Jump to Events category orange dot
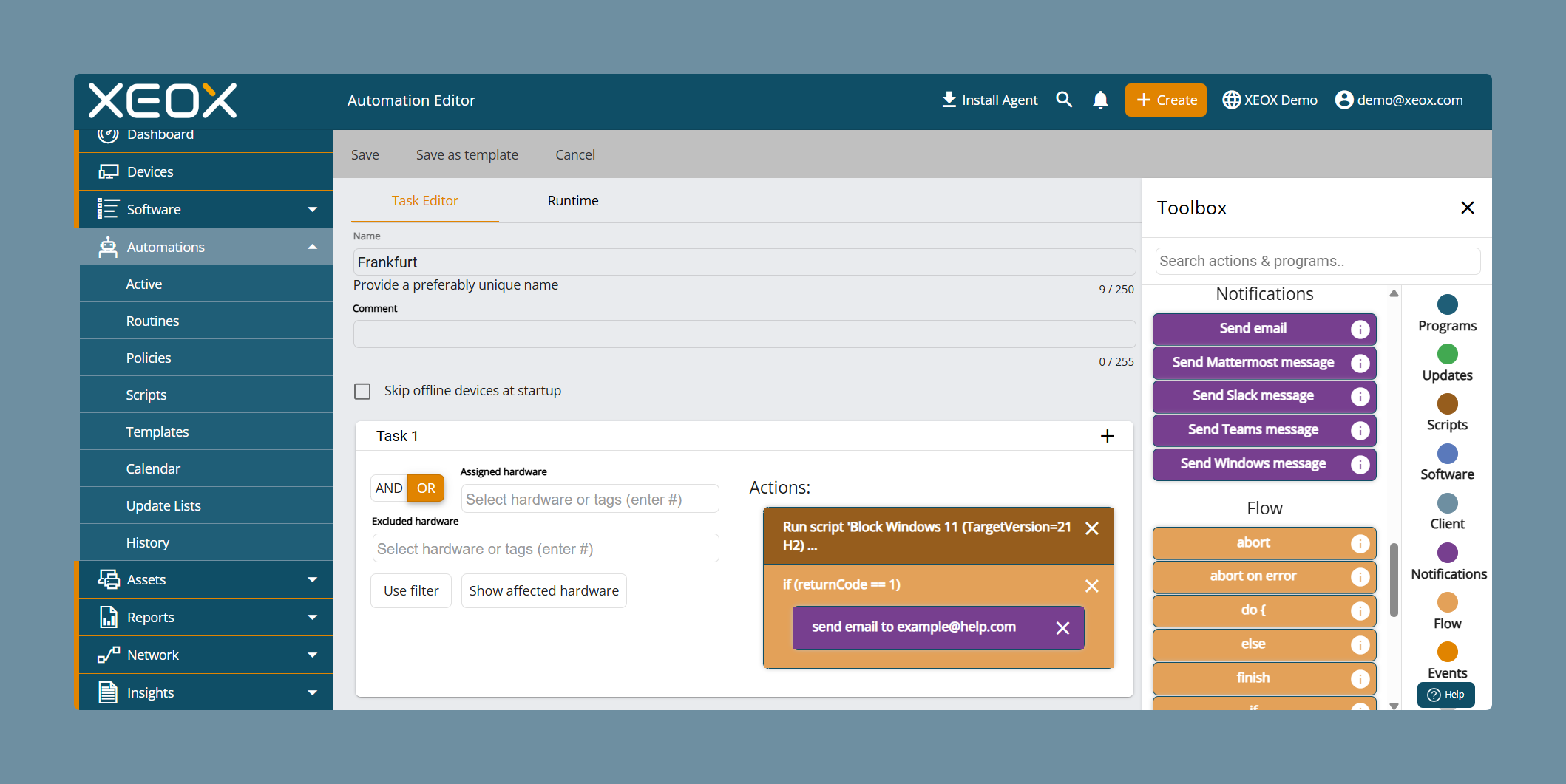The height and width of the screenshot is (784, 1566). [1447, 652]
